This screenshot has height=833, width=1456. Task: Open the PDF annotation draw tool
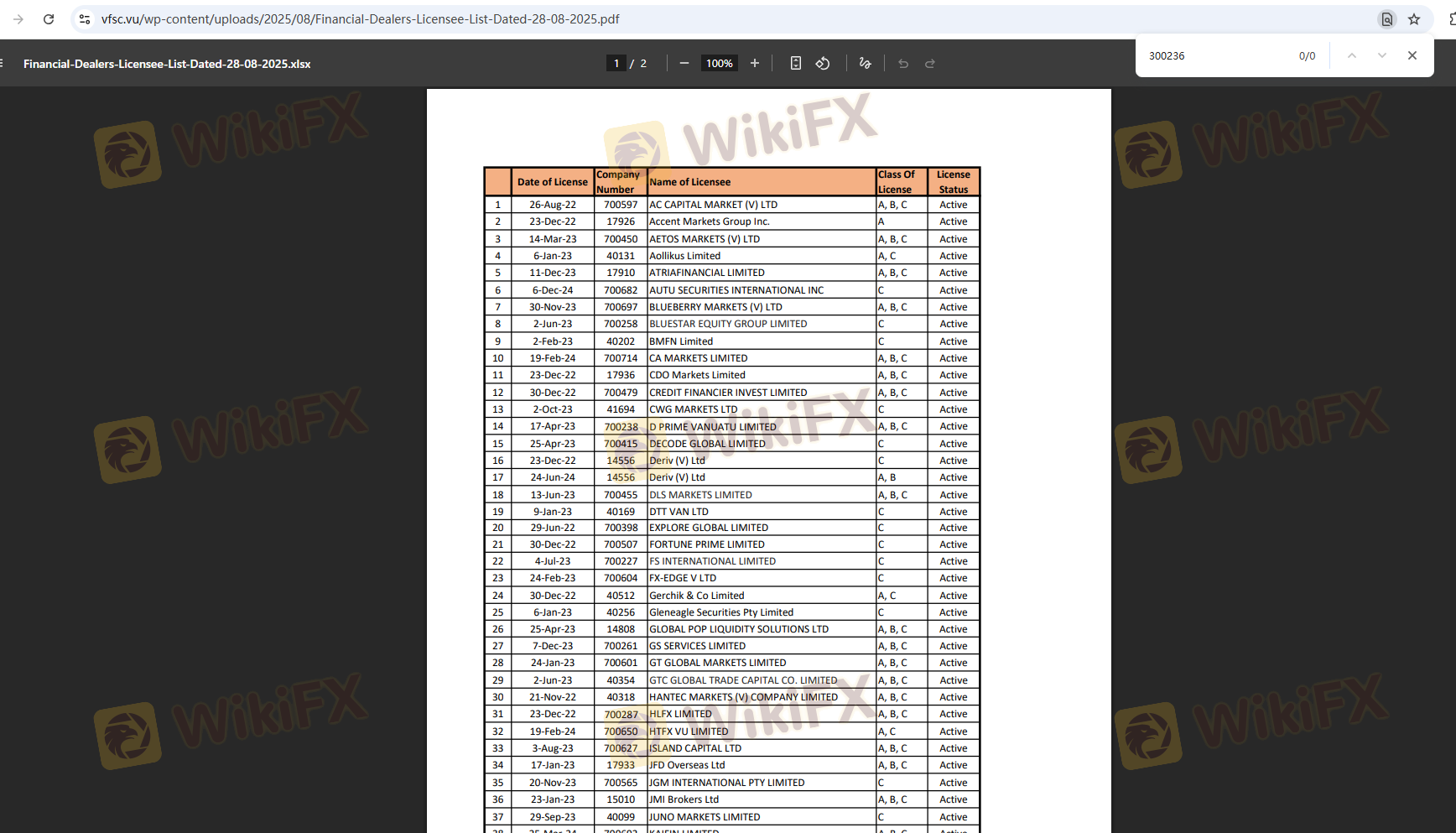coord(866,64)
